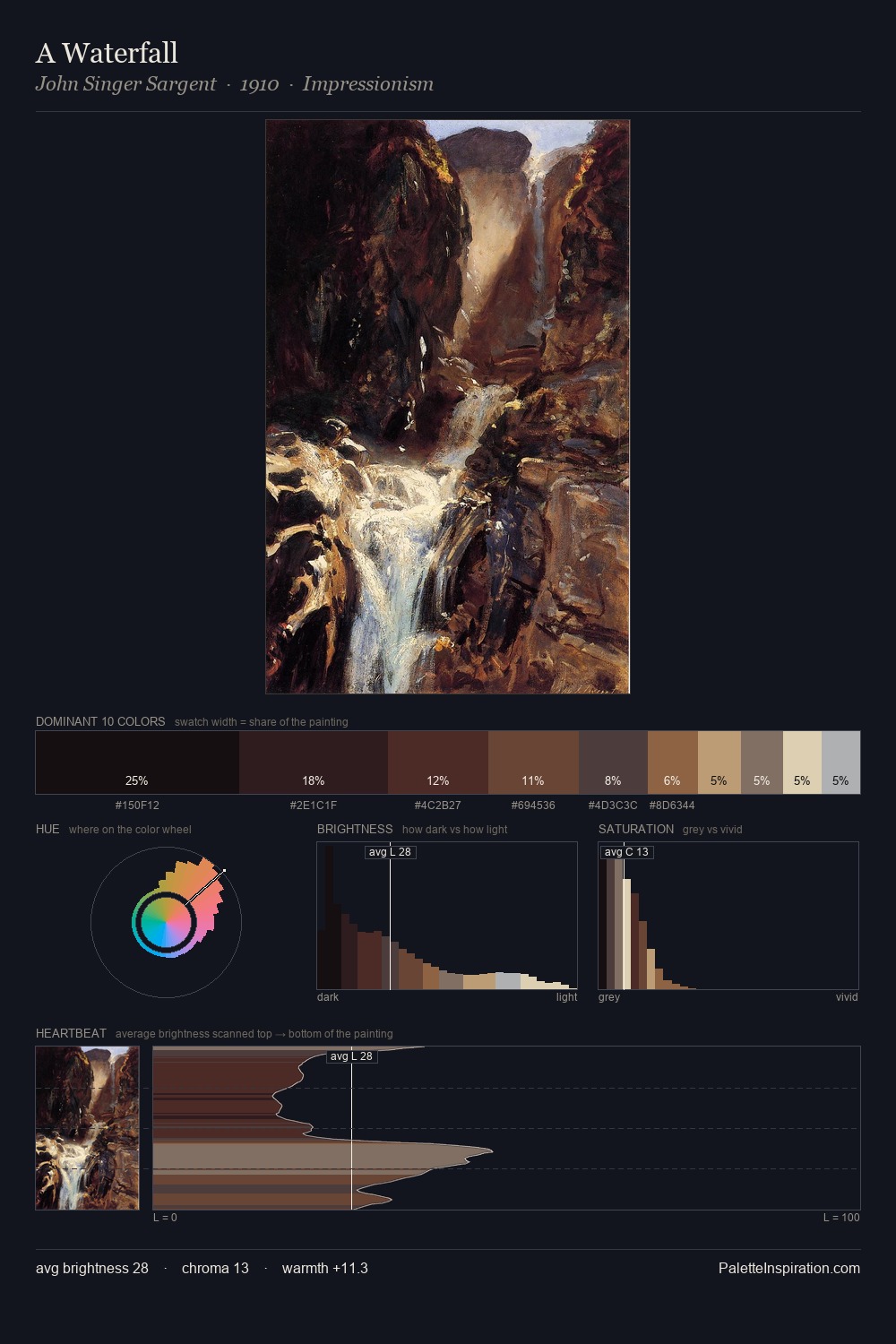Pick the 12% reddish-brown swatch
The image size is (896, 1344).
pyautogui.click(x=438, y=762)
